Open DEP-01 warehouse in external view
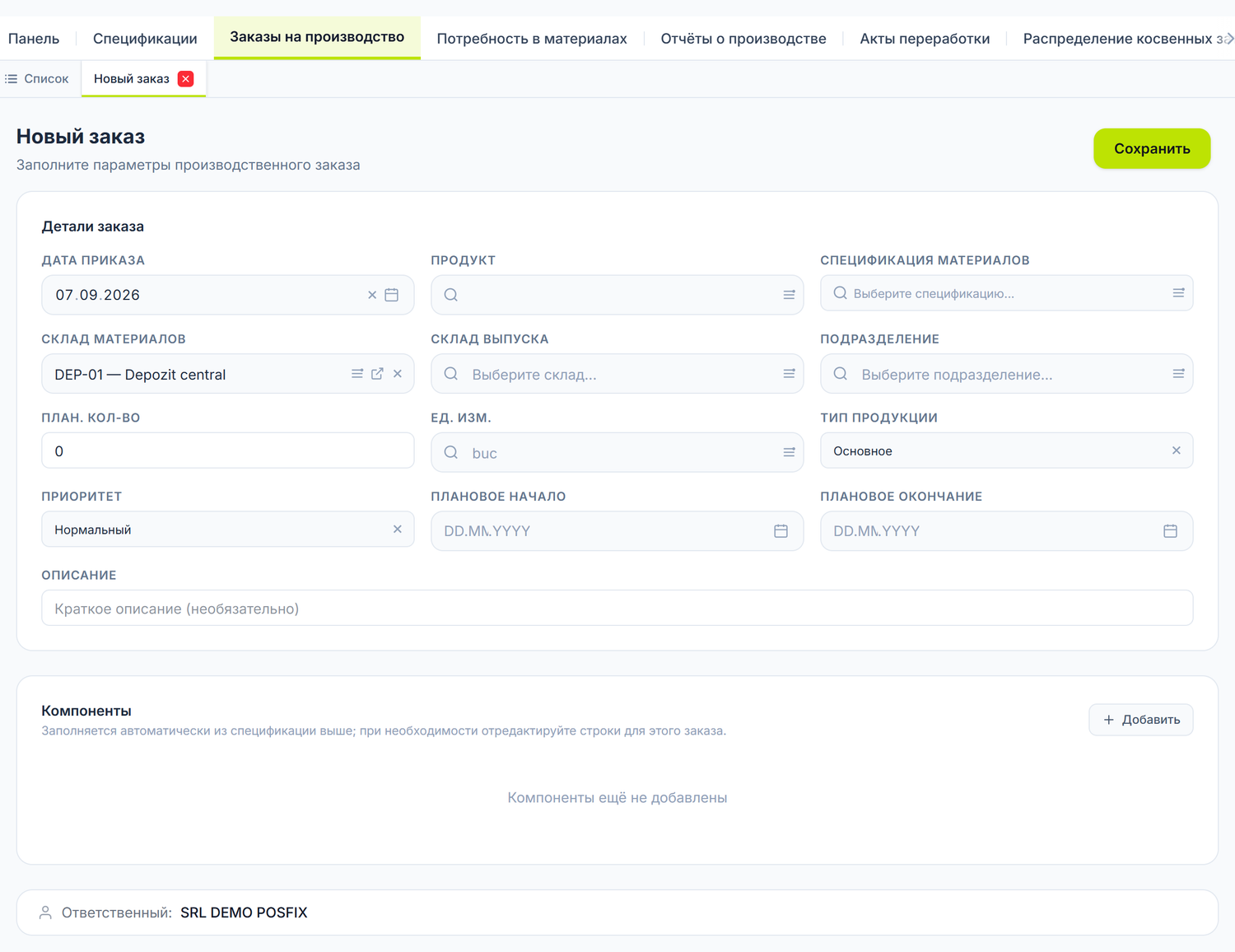The height and width of the screenshot is (952, 1235). click(377, 374)
